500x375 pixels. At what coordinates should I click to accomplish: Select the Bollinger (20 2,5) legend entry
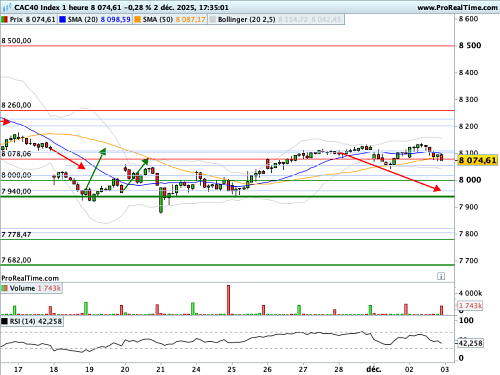click(x=276, y=20)
